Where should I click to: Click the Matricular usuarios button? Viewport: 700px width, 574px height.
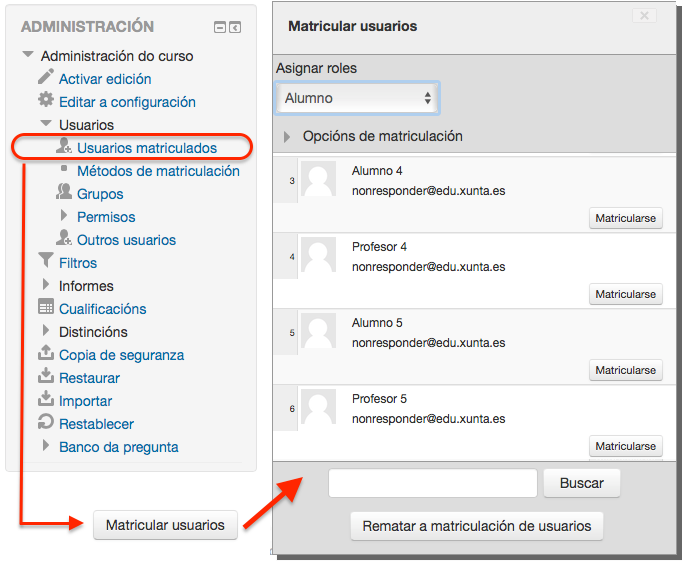[165, 525]
